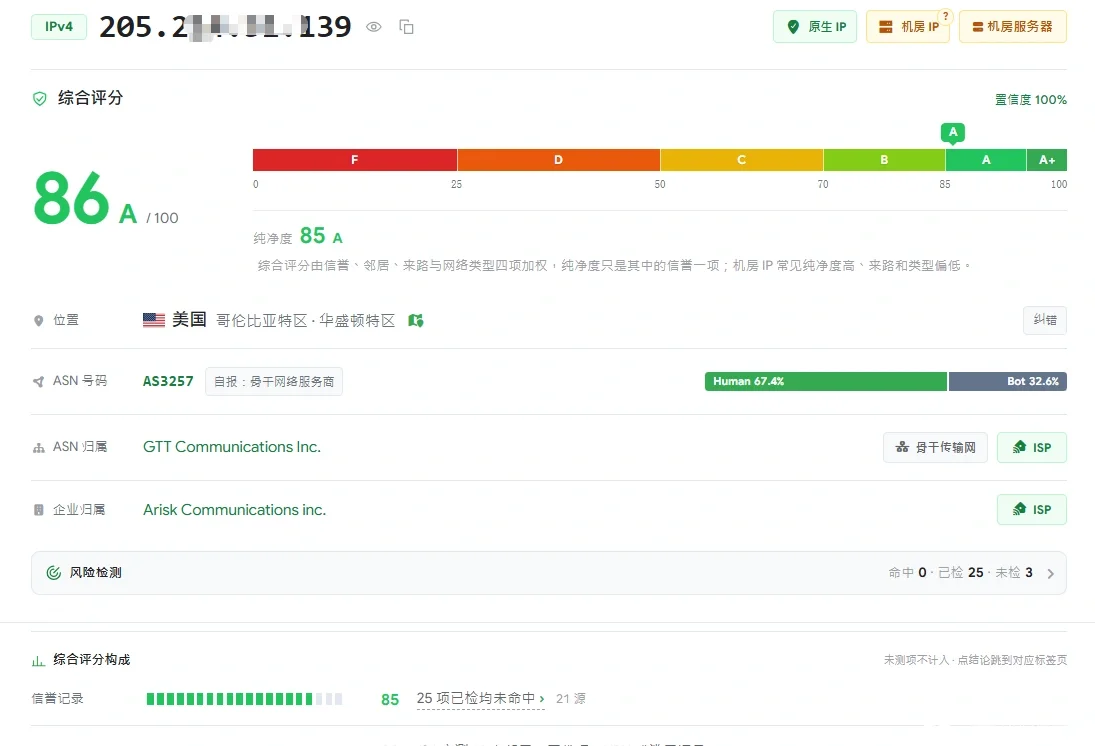Open the 25 项已检均未命中 link
1095x746 pixels.
point(480,699)
